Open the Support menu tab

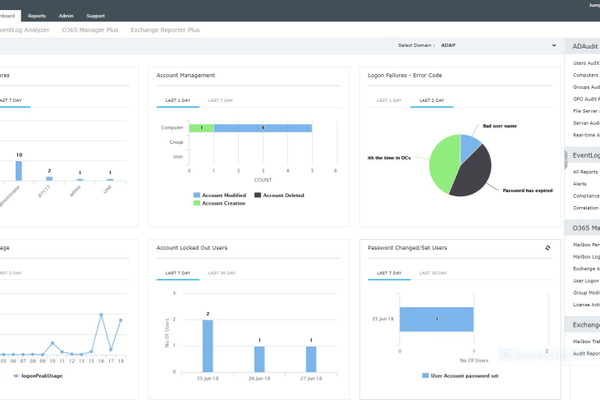coord(95,16)
